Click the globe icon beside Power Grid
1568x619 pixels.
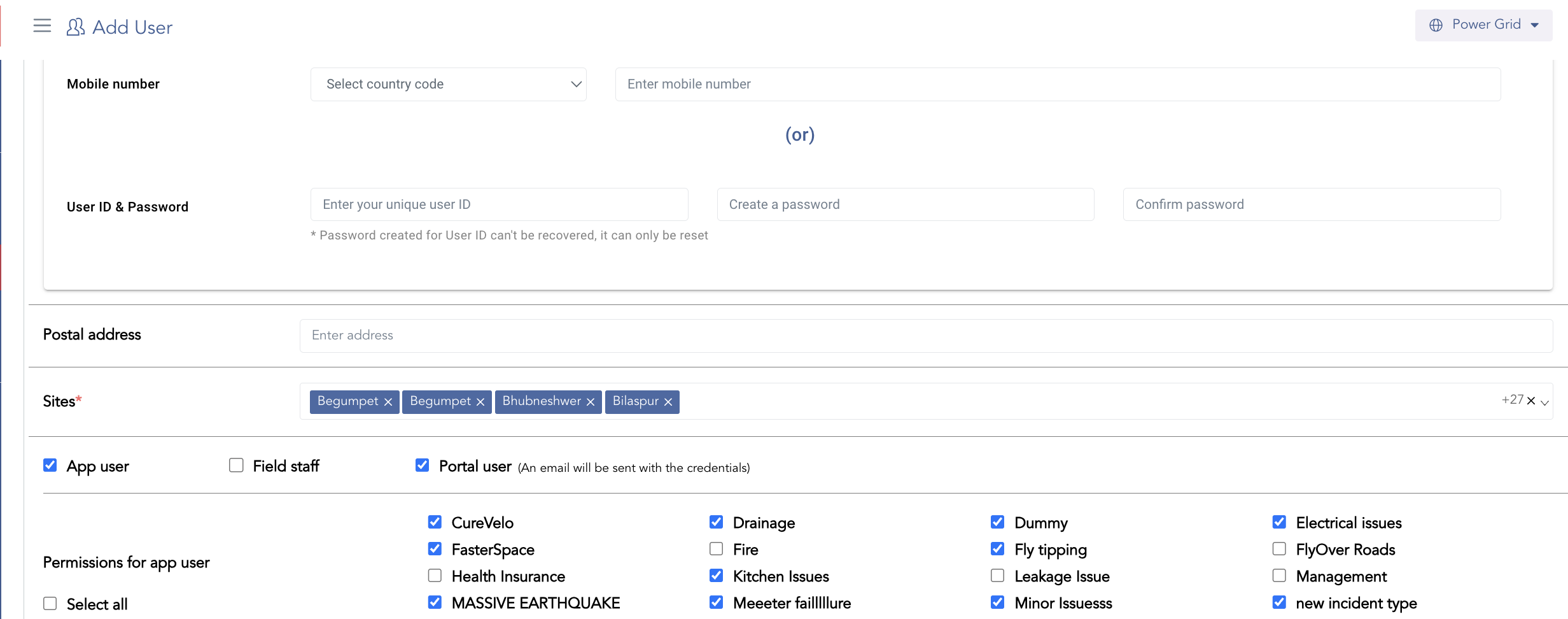coord(1436,25)
